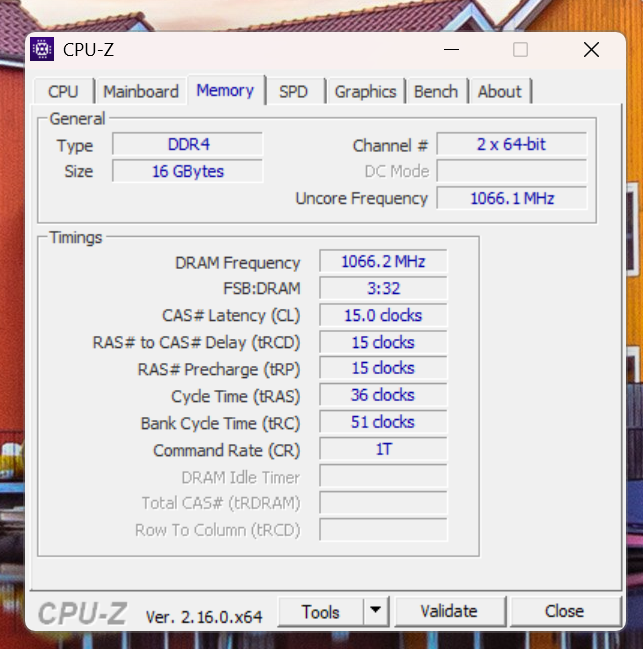Click the empty Total CAS# (tRDRAM) field
643x649 pixels.
383,503
